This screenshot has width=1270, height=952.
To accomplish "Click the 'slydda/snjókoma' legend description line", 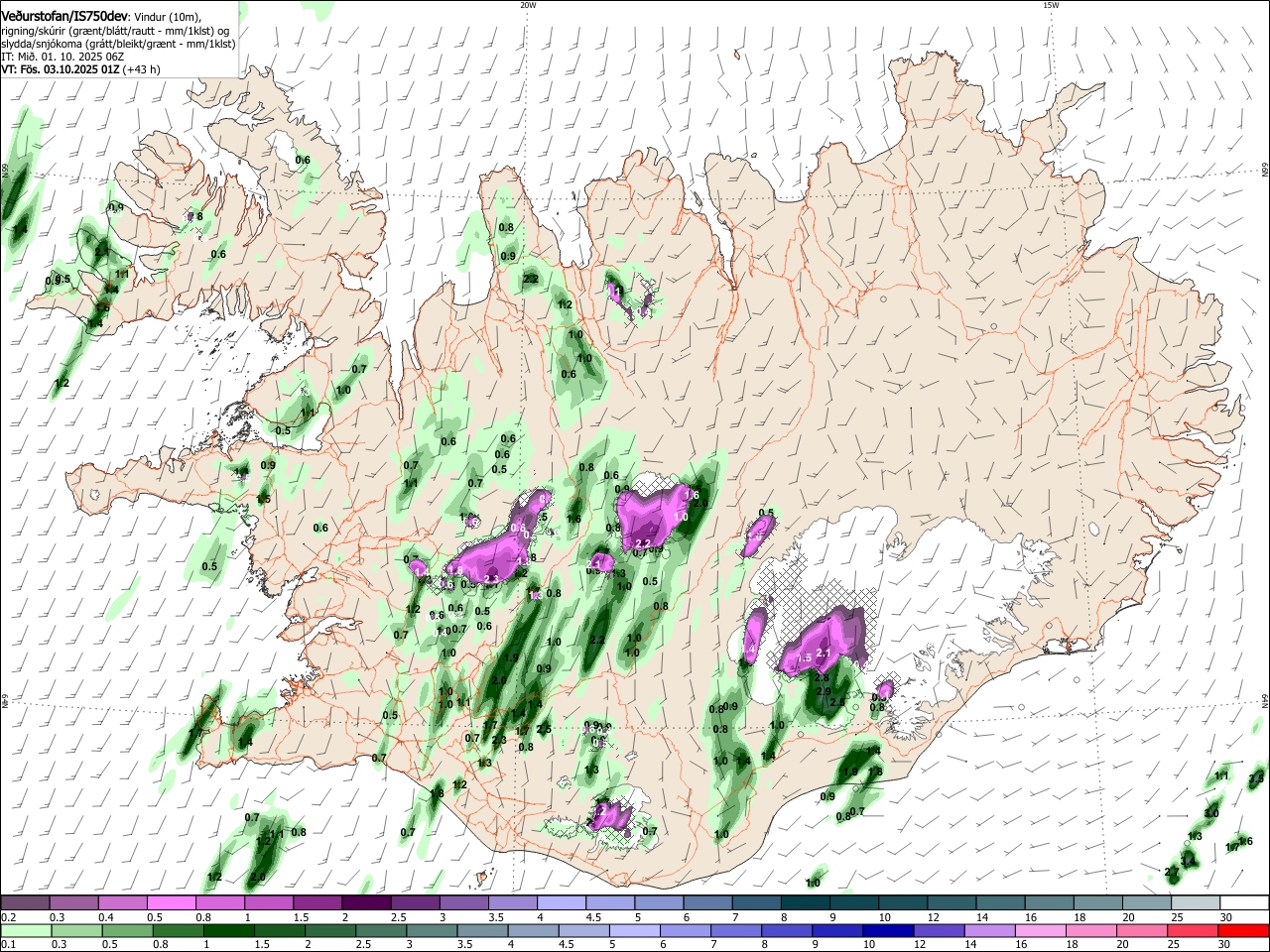I will 118,44.
